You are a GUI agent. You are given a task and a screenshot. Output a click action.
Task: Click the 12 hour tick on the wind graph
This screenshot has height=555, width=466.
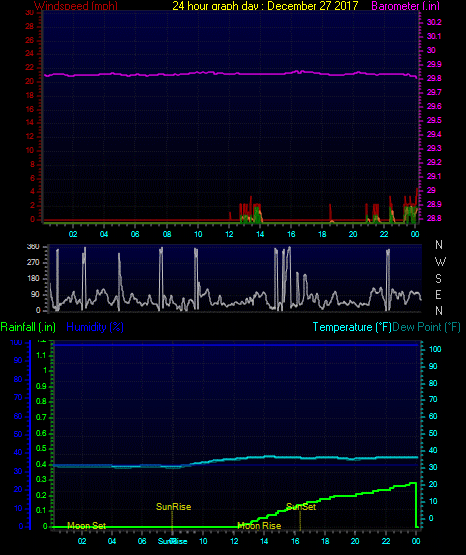tap(229, 234)
